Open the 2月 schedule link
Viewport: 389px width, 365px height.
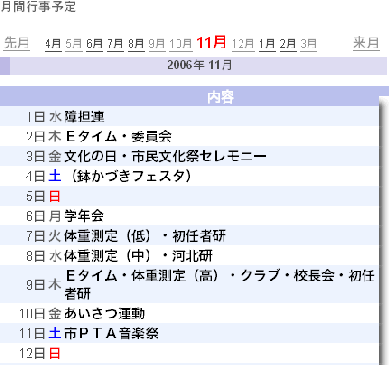coord(288,44)
